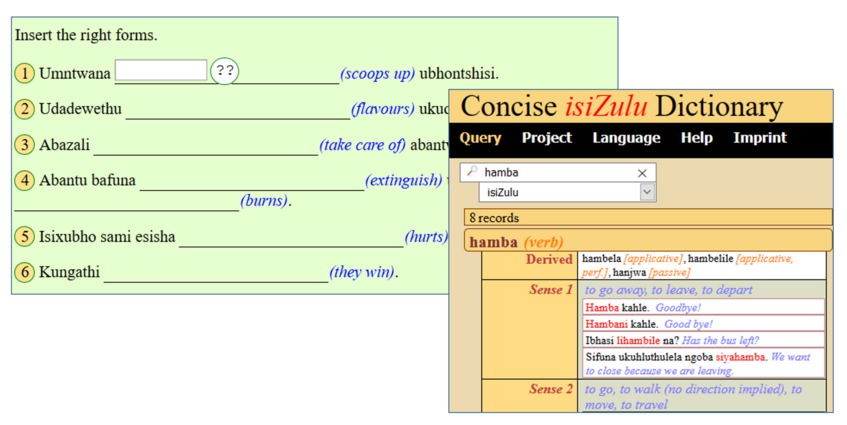Click the 'to go away, to leave, to depart' definition
The width and height of the screenshot is (847, 425).
[668, 290]
